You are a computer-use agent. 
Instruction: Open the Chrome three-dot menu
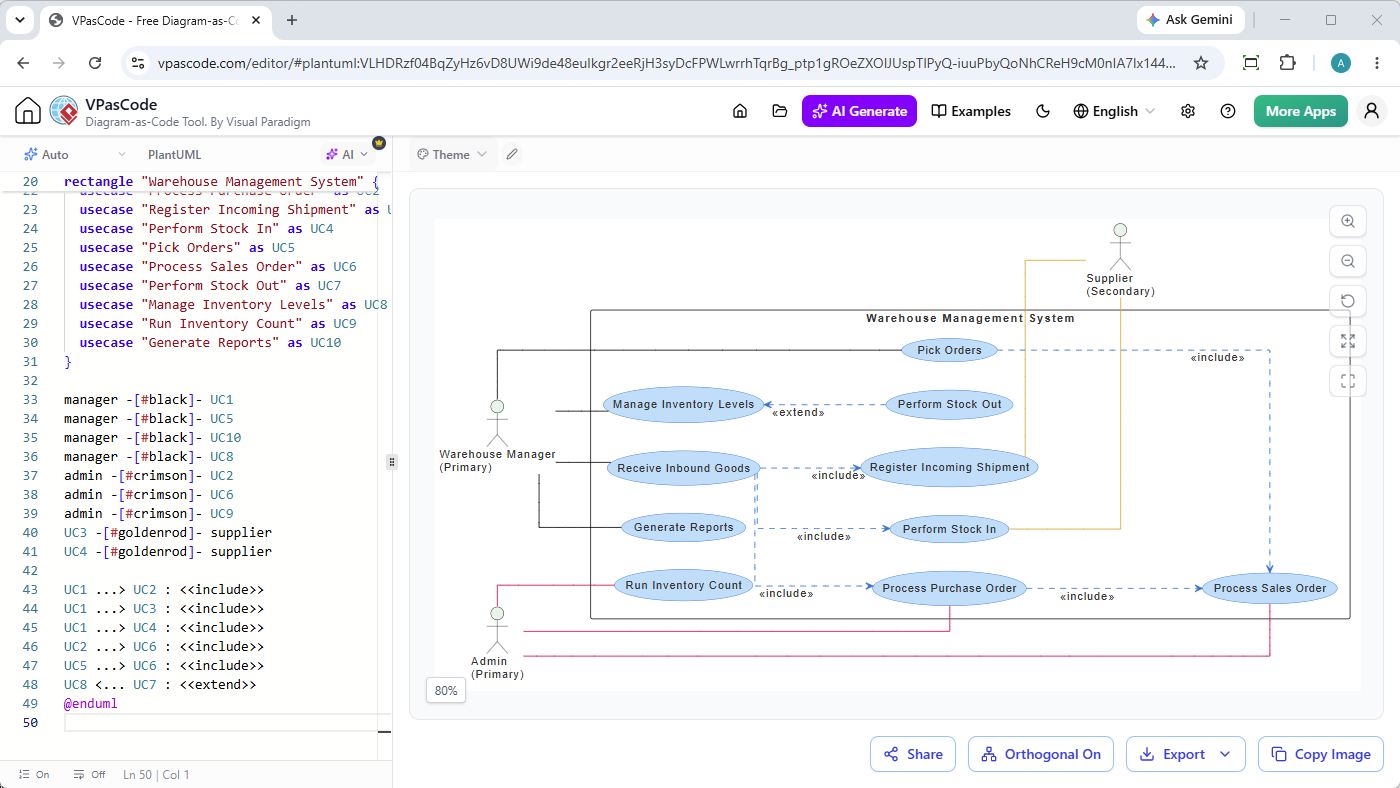(x=1376, y=62)
